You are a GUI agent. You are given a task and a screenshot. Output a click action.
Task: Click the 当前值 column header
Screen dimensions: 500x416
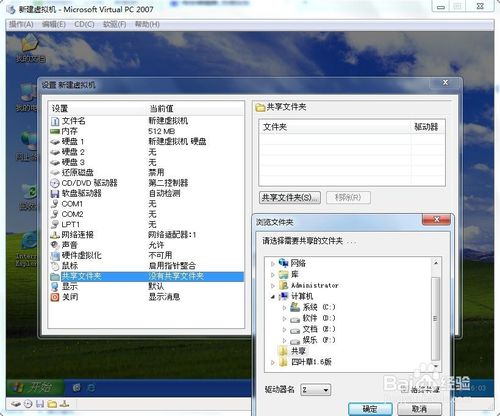pos(161,108)
